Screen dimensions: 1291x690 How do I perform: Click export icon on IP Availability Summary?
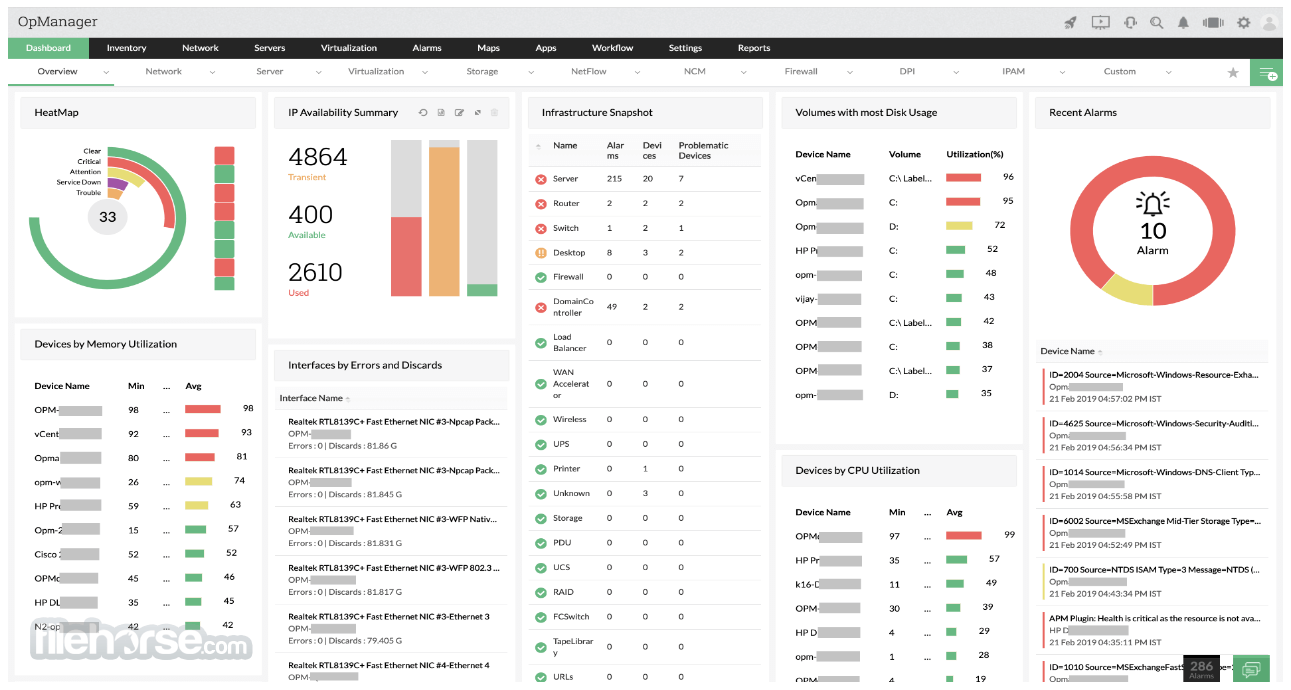(441, 113)
